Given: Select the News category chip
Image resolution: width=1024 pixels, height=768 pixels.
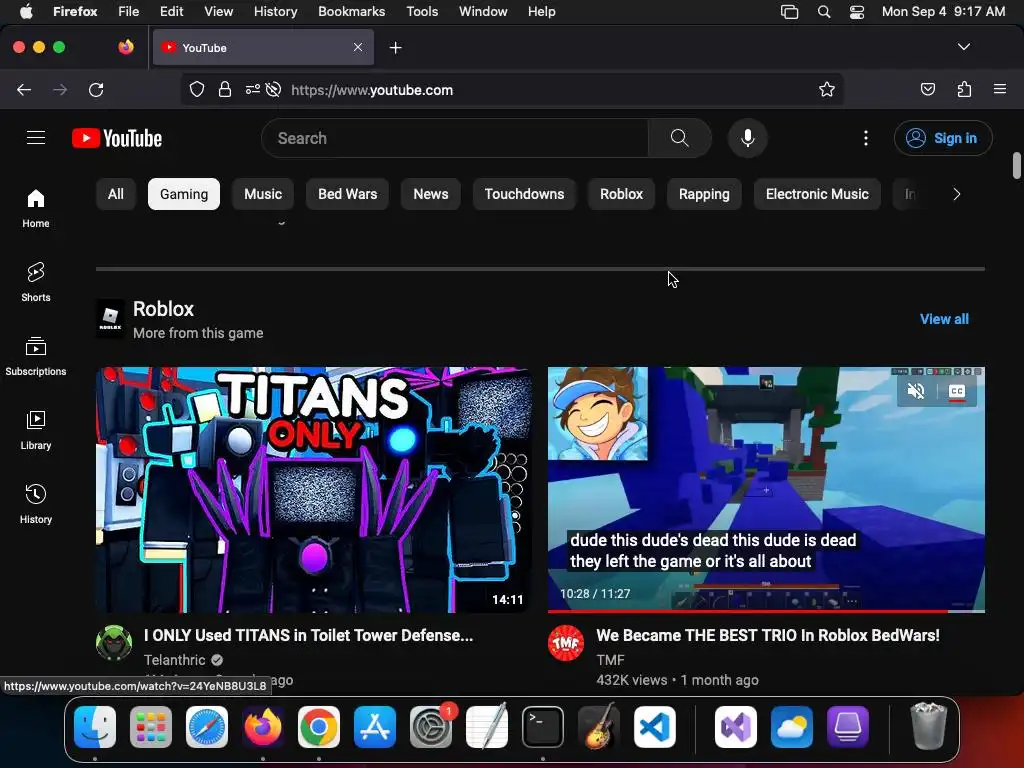Looking at the screenshot, I should pyautogui.click(x=430, y=194).
